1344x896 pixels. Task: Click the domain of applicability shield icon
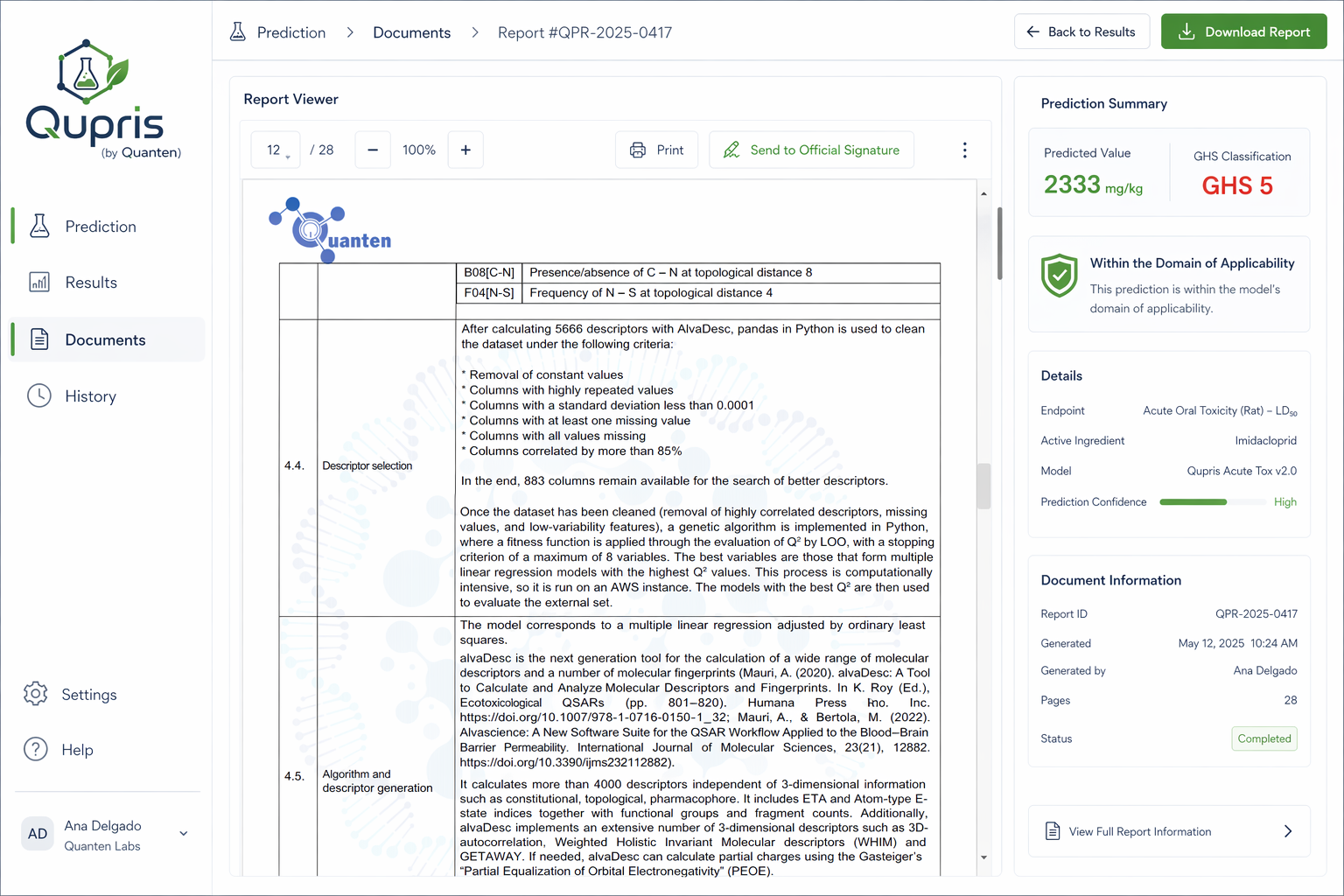1059,276
